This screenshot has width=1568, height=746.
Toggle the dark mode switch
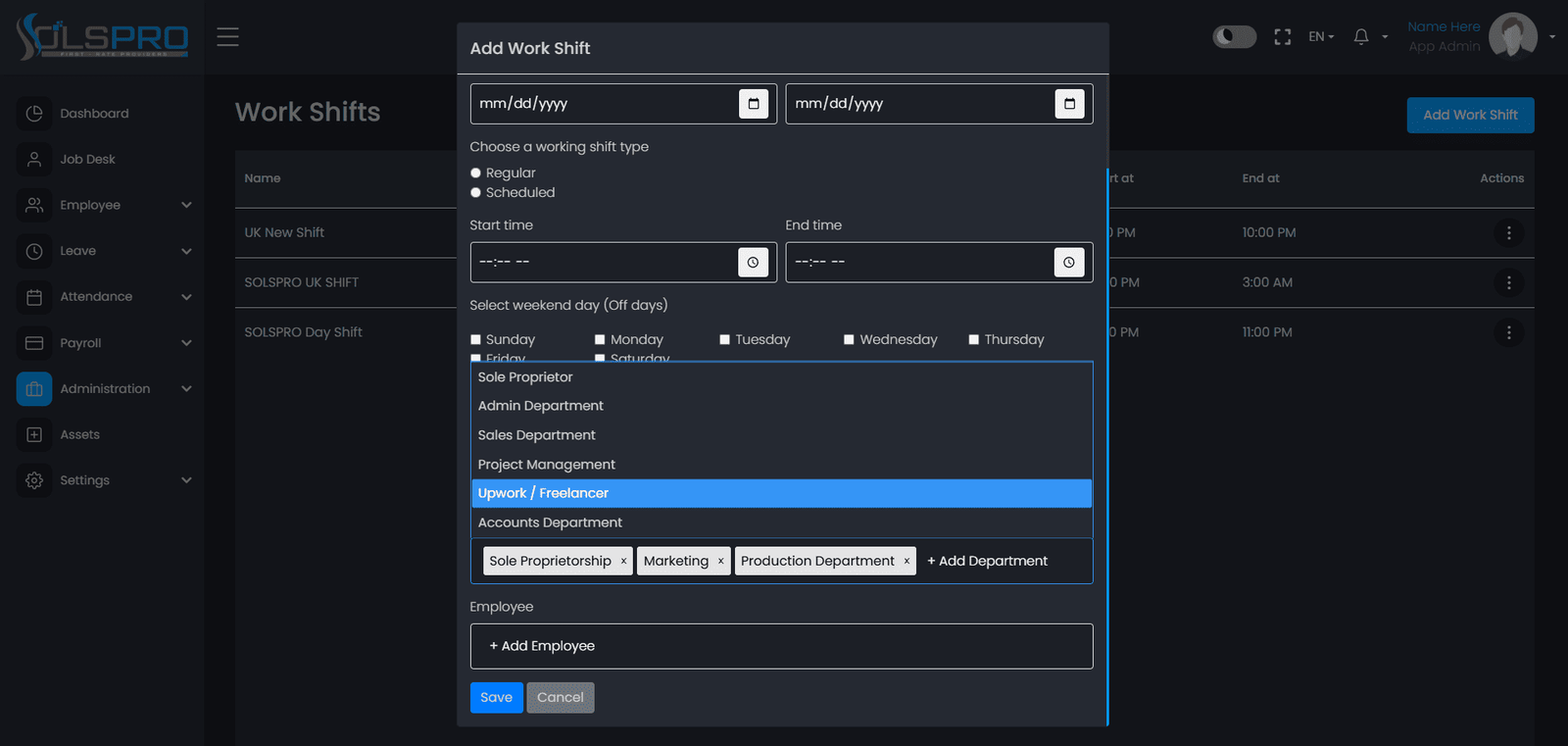[1235, 37]
